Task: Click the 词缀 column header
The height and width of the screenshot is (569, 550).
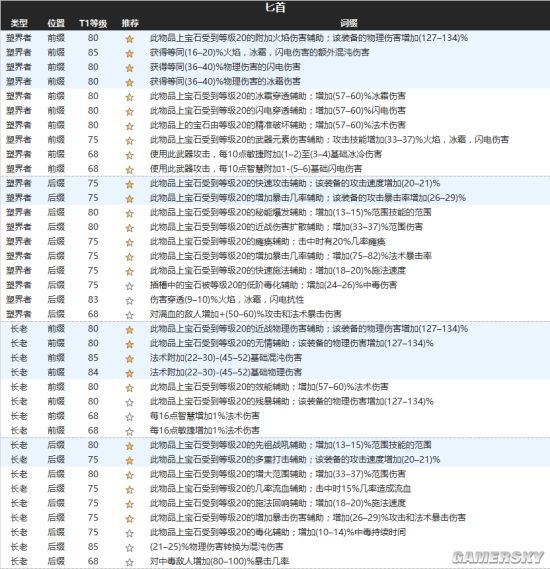Action: (349, 23)
